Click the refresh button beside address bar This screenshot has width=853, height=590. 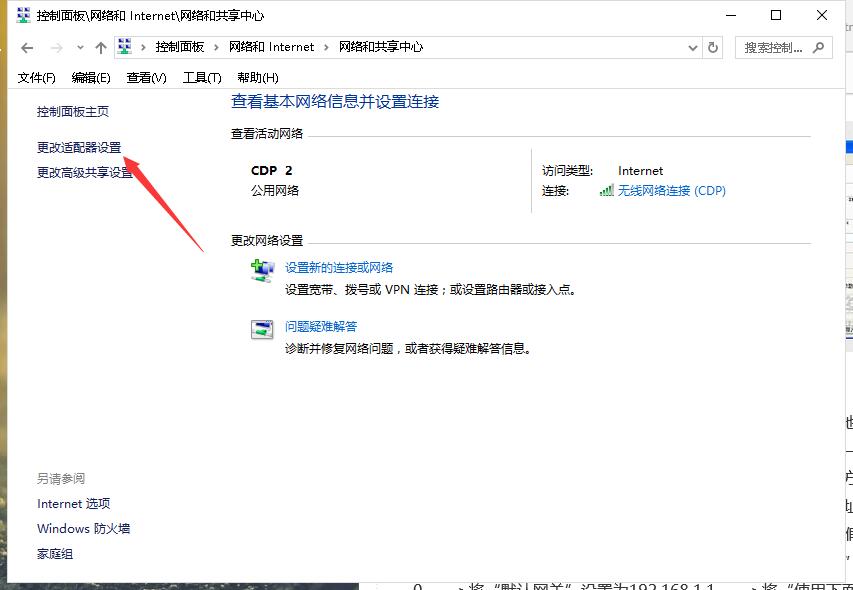(x=713, y=47)
